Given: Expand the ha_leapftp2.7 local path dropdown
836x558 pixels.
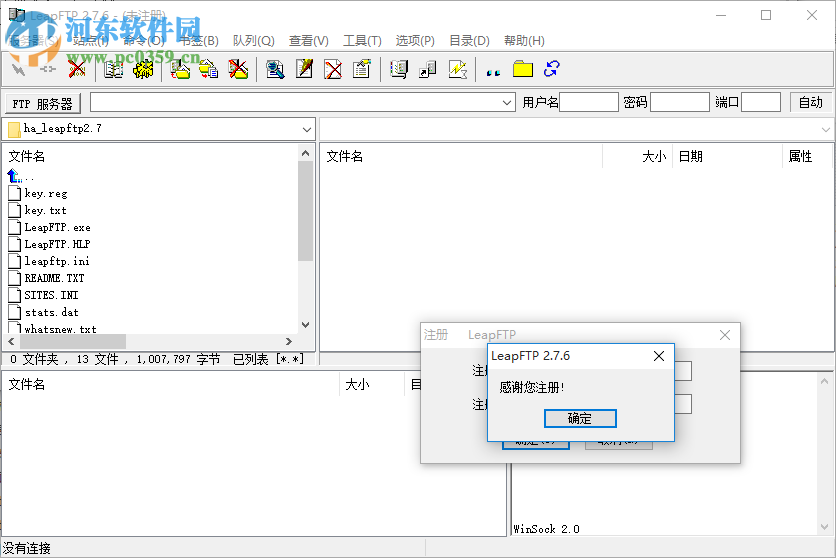Looking at the screenshot, I should (x=307, y=130).
